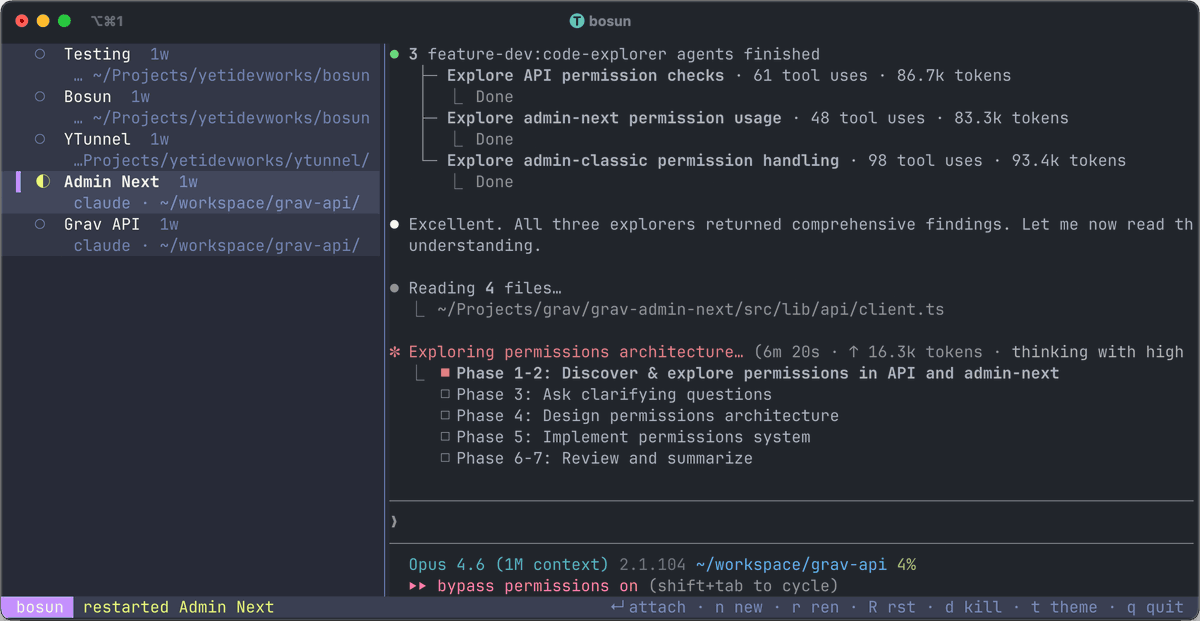Click the half-filled Admin Next status icon

click(42, 182)
